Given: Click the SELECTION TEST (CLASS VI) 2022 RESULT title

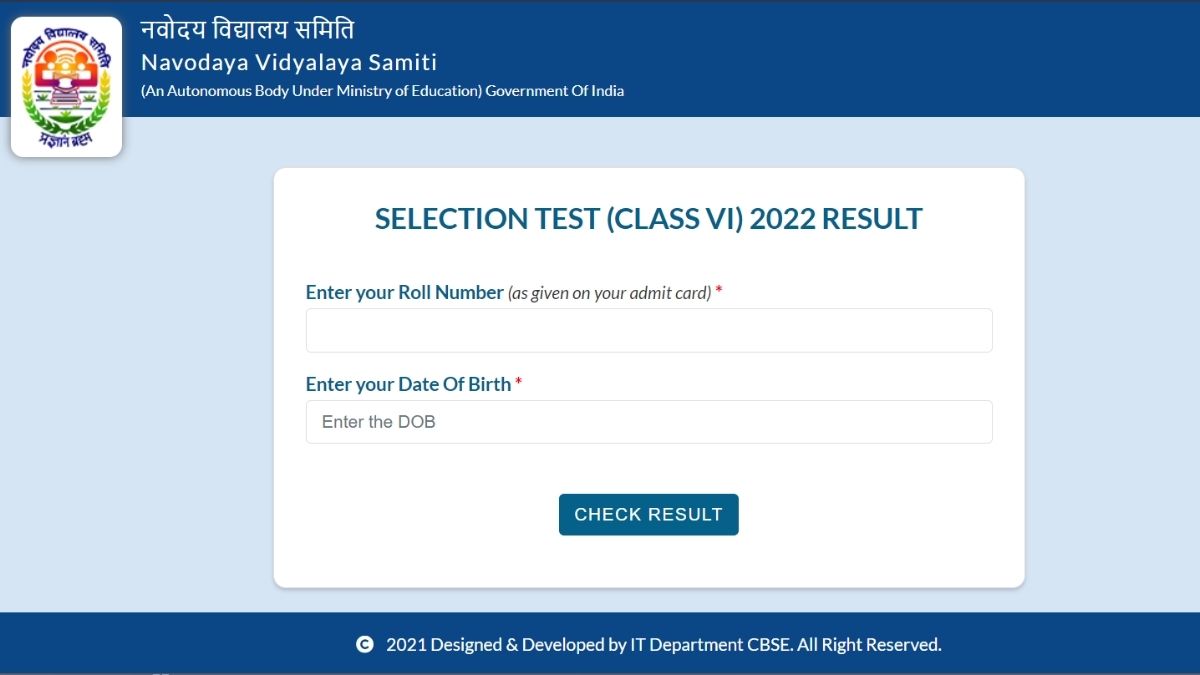Looking at the screenshot, I should click(648, 218).
